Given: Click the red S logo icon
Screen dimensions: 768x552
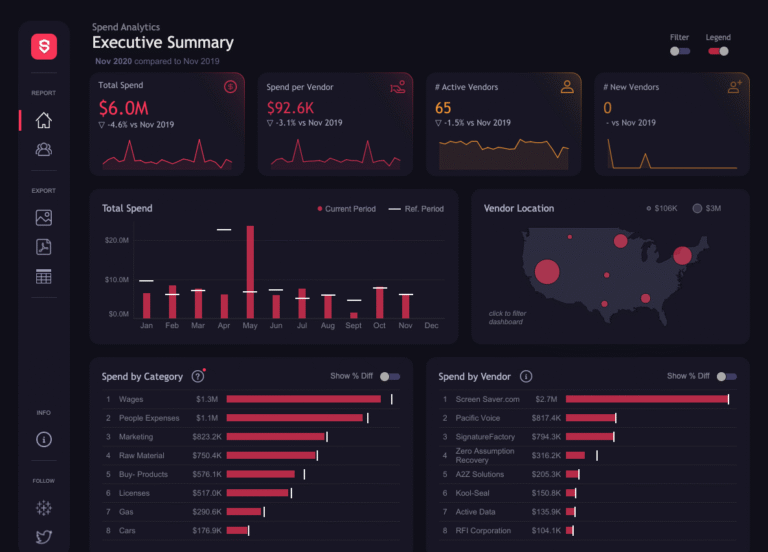Looking at the screenshot, I should point(44,47).
